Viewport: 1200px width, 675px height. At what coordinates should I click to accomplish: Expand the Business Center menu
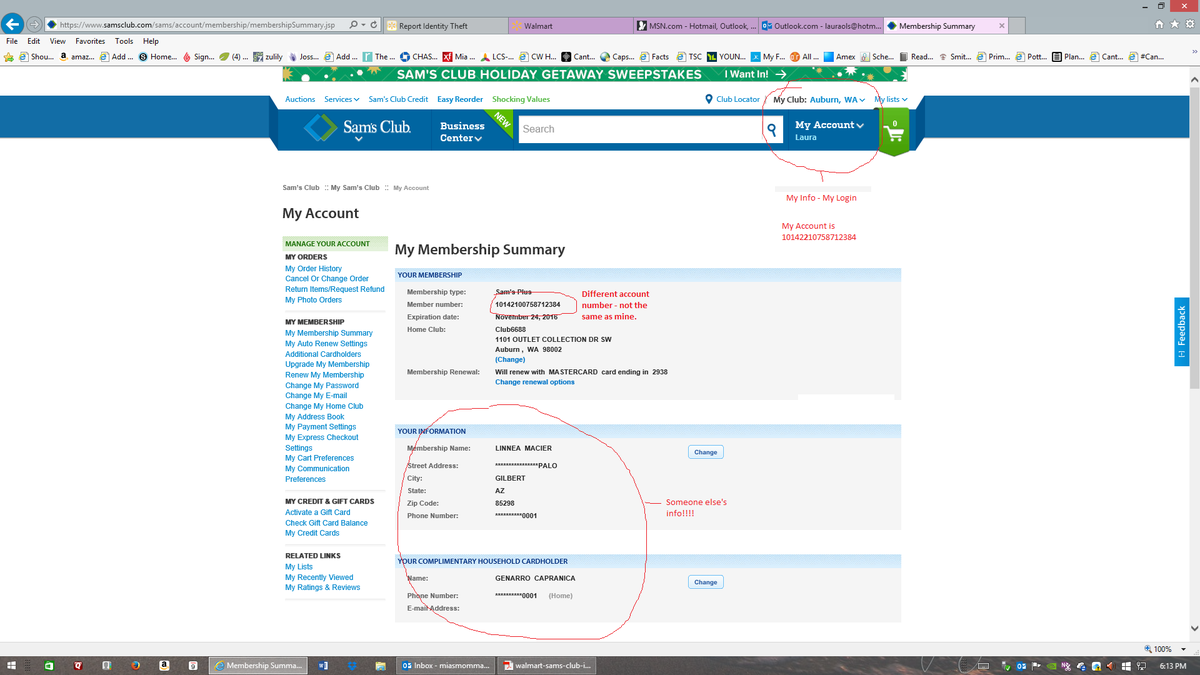click(x=462, y=131)
